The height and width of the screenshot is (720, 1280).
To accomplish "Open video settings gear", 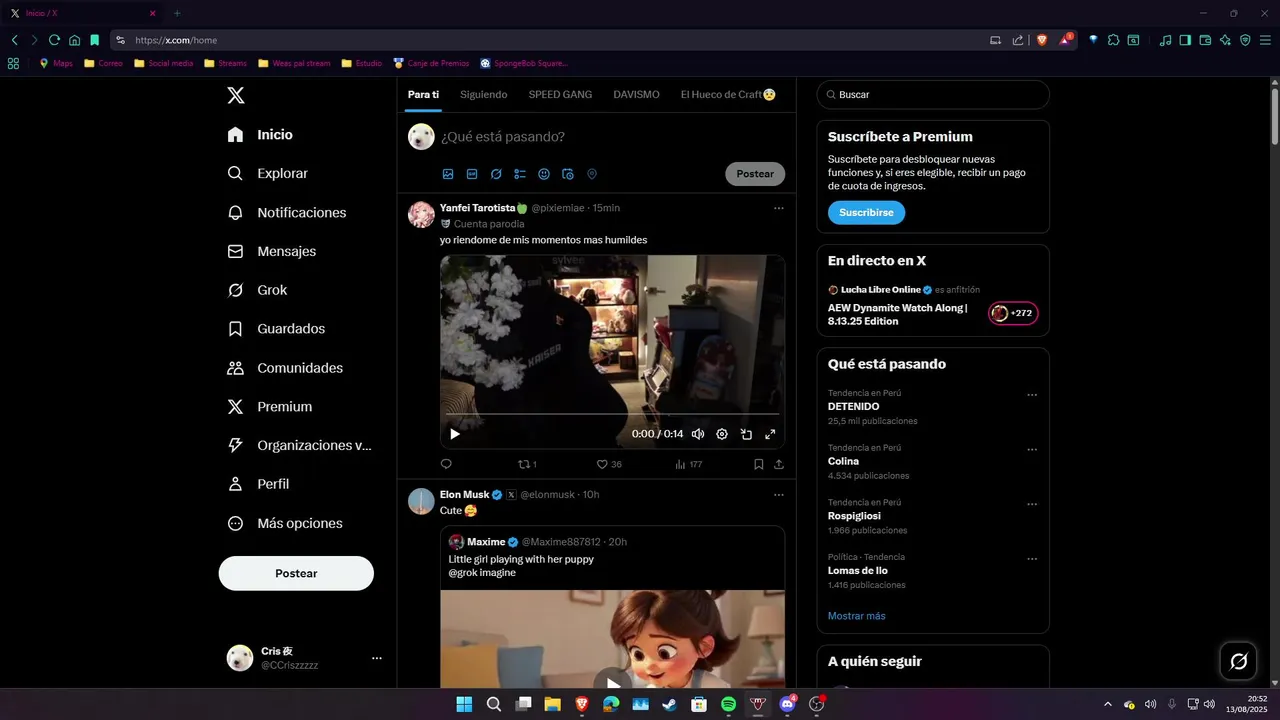I will pos(722,434).
